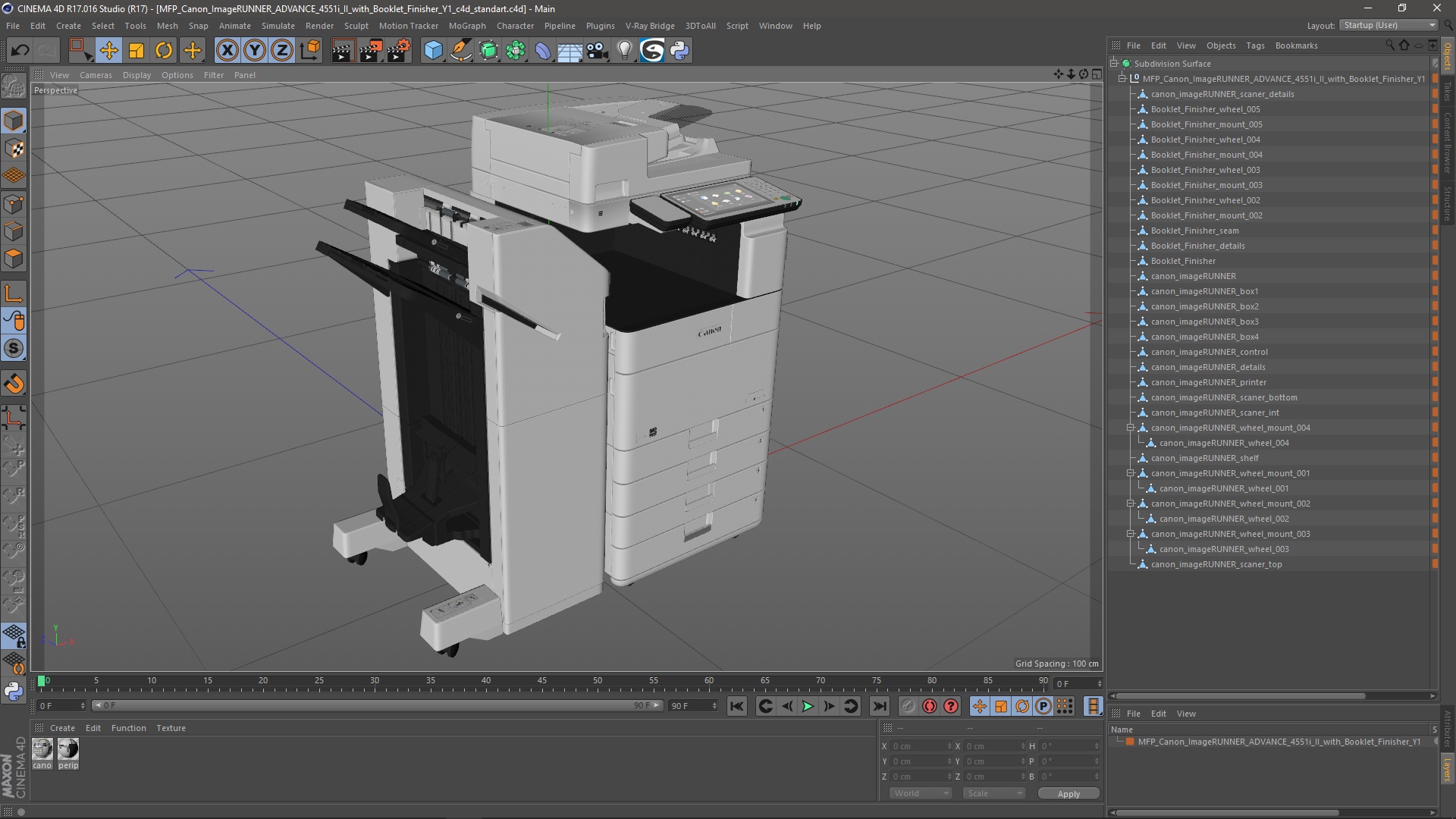Click the coordinate system icon

[x=310, y=50]
